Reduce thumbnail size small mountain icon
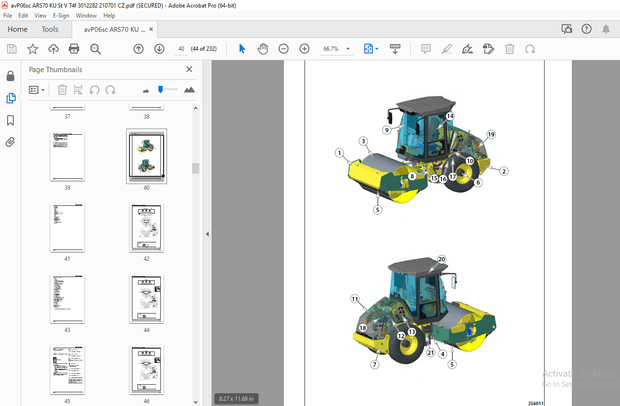The image size is (620, 406). 146,91
